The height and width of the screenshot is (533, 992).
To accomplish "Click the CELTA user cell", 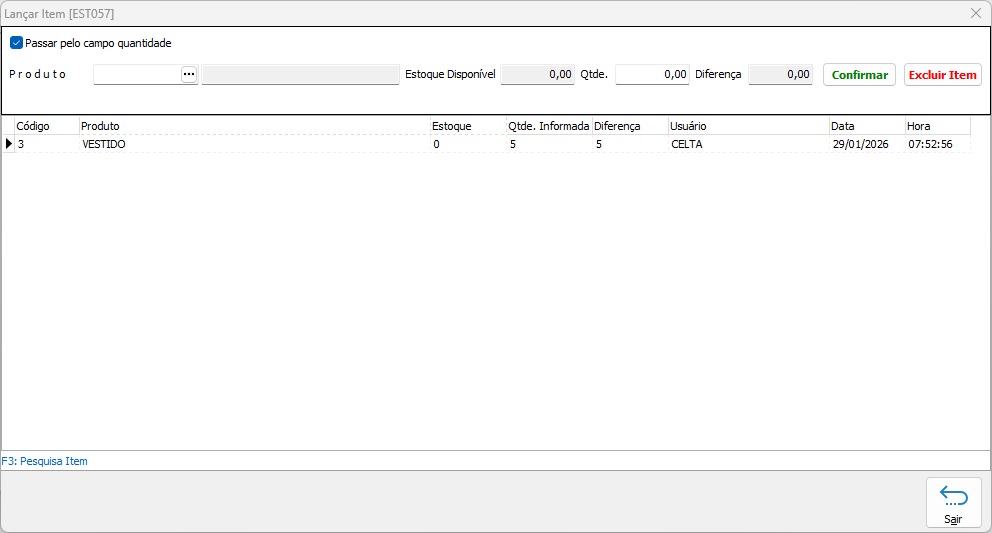I will pos(687,144).
